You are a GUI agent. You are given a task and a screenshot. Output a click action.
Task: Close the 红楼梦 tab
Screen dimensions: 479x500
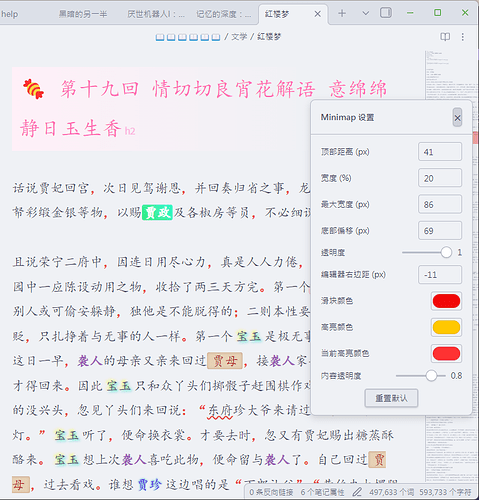coord(318,14)
